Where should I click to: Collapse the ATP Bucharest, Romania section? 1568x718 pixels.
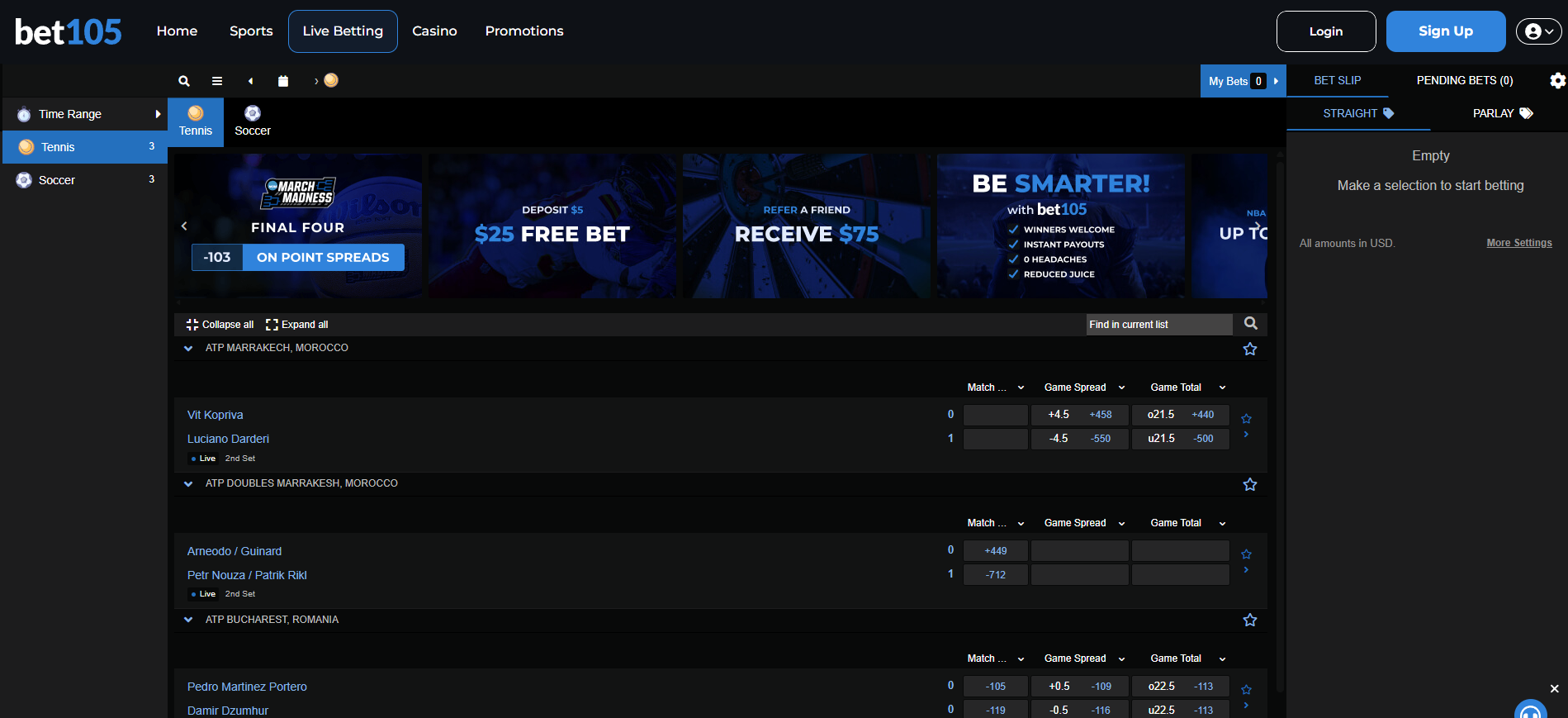[188, 620]
